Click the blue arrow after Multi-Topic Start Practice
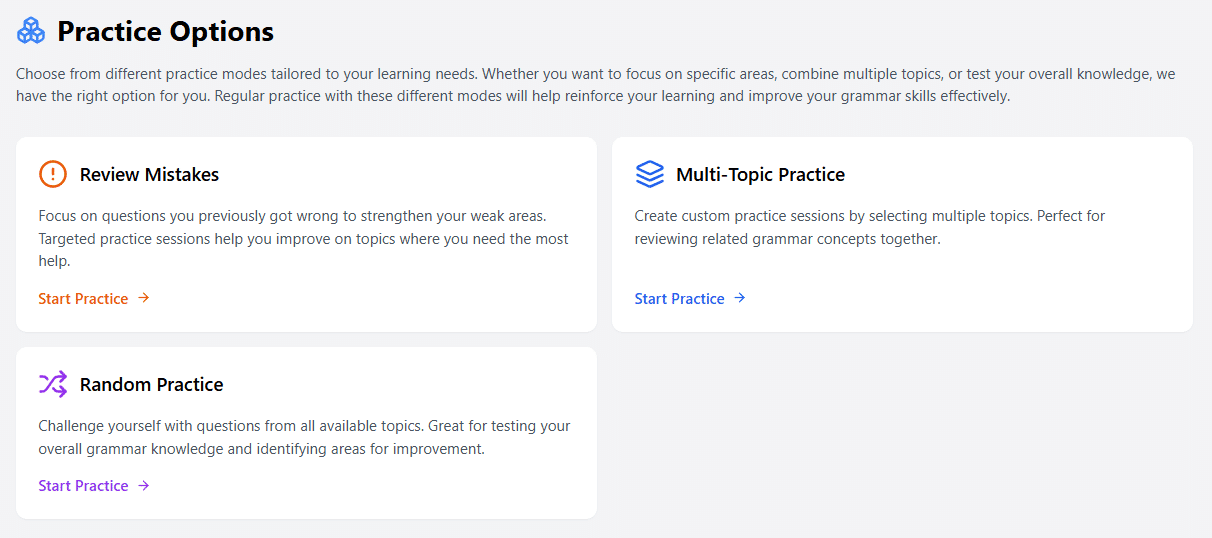Screen dimensions: 1212x538 (x=740, y=298)
